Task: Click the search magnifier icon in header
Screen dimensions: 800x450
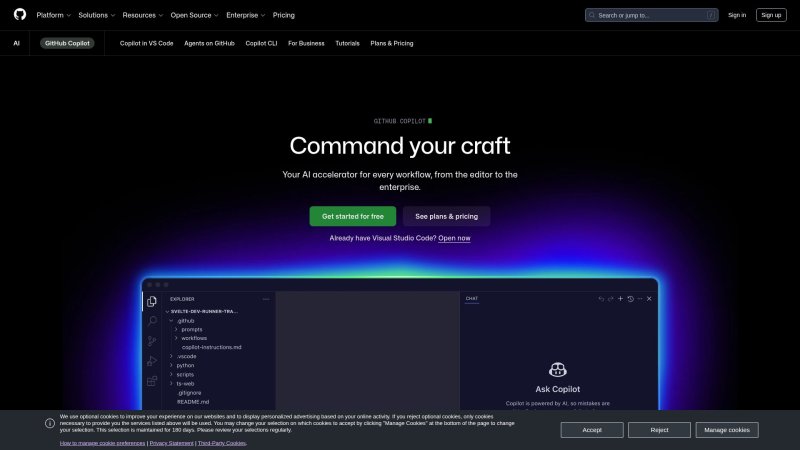Action: click(592, 15)
